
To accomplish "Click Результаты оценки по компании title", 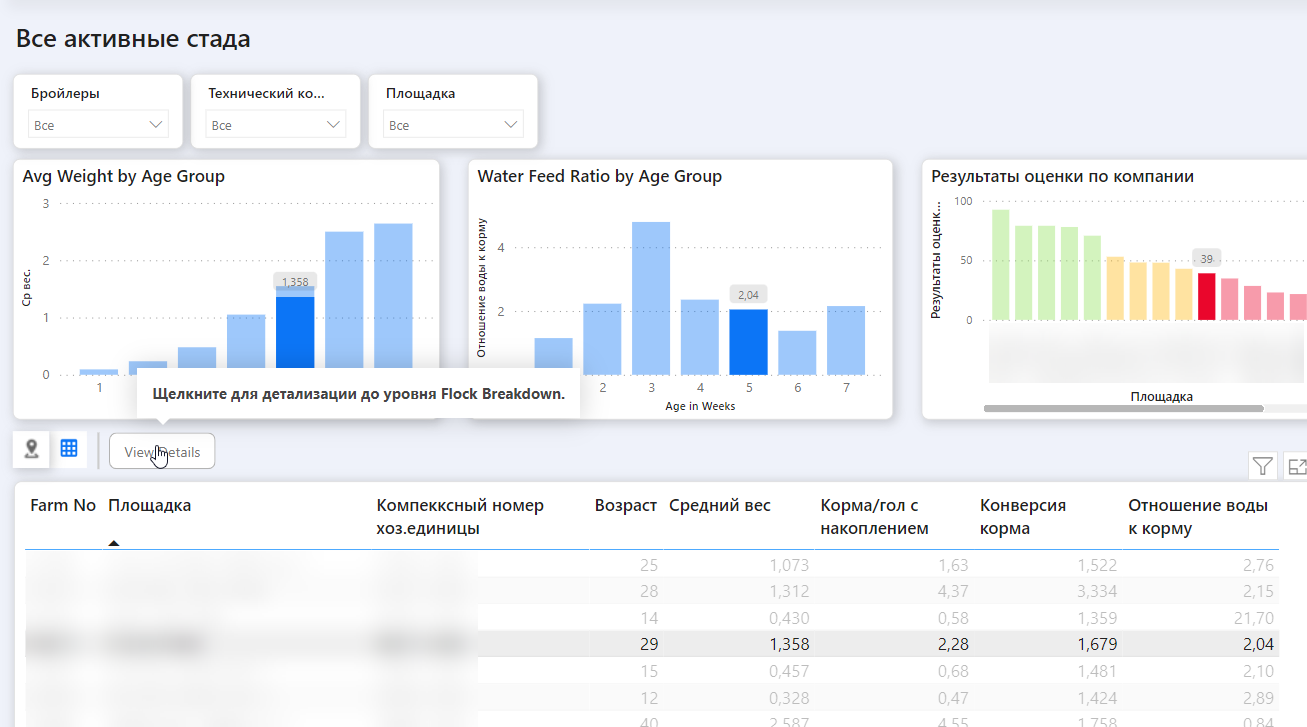I will 1062,176.
